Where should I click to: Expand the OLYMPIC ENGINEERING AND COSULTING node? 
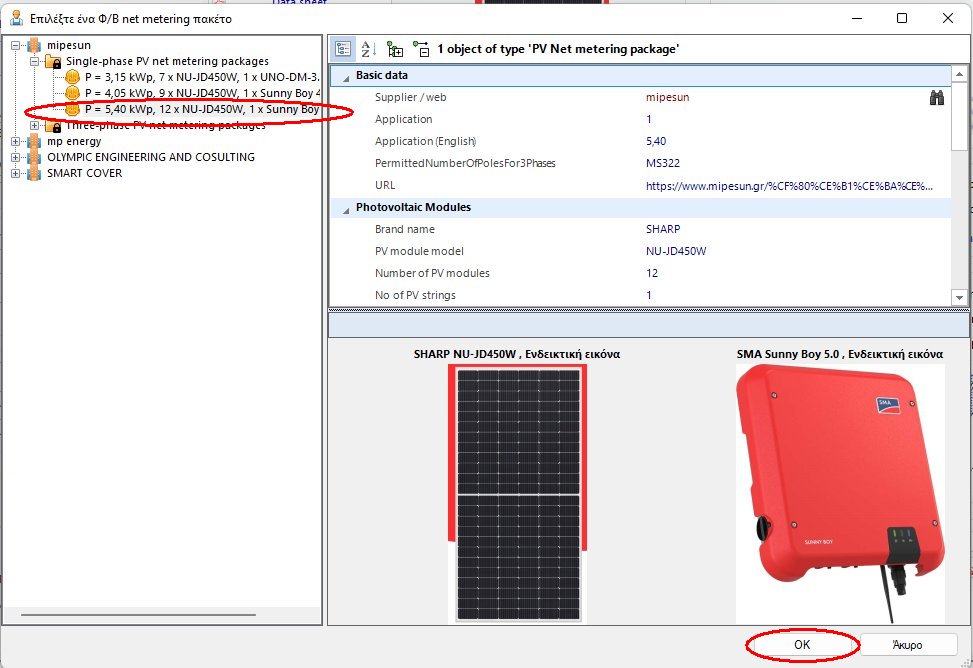coord(16,157)
